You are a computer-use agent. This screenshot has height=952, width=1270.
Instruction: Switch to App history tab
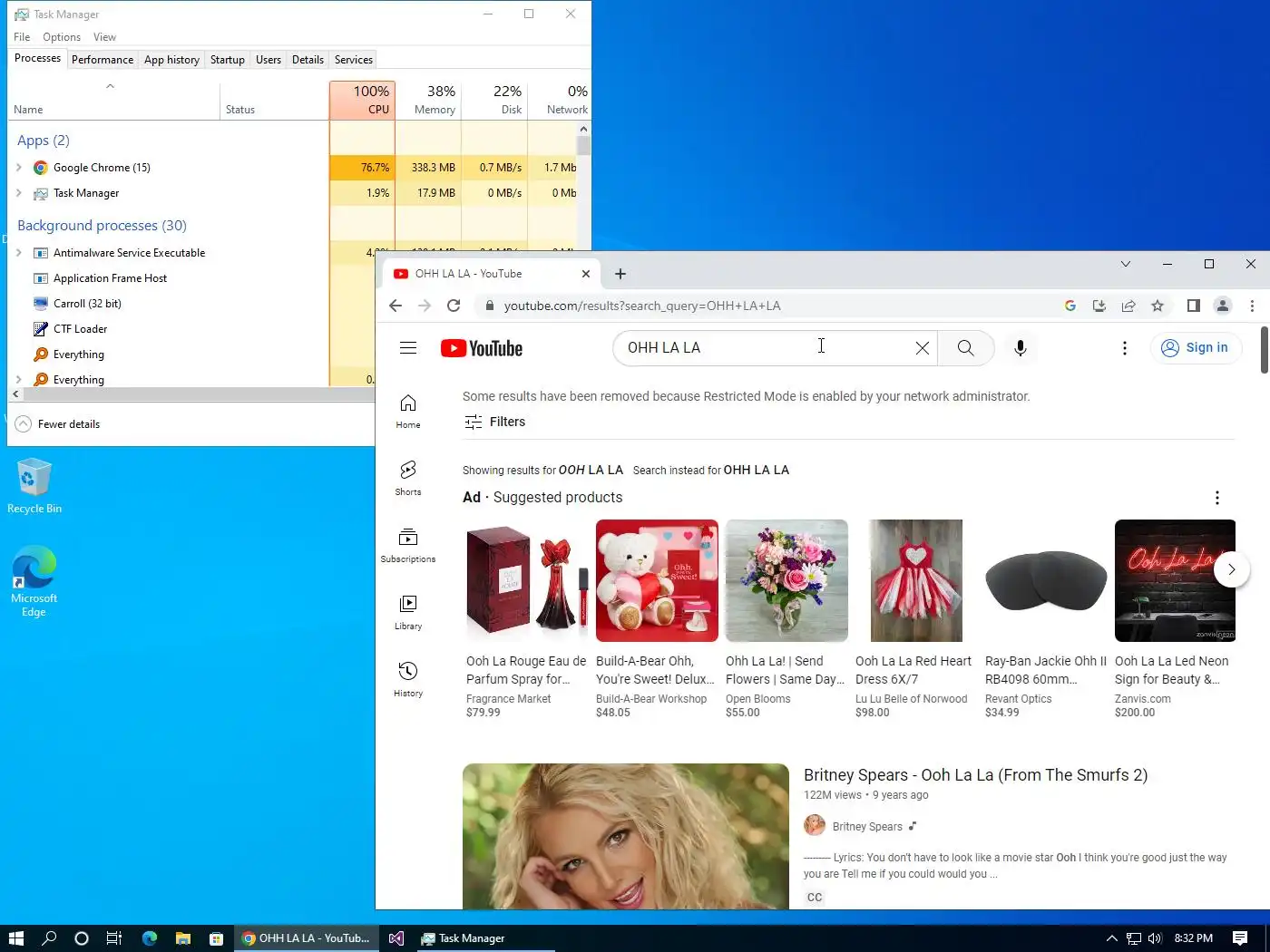tap(171, 60)
